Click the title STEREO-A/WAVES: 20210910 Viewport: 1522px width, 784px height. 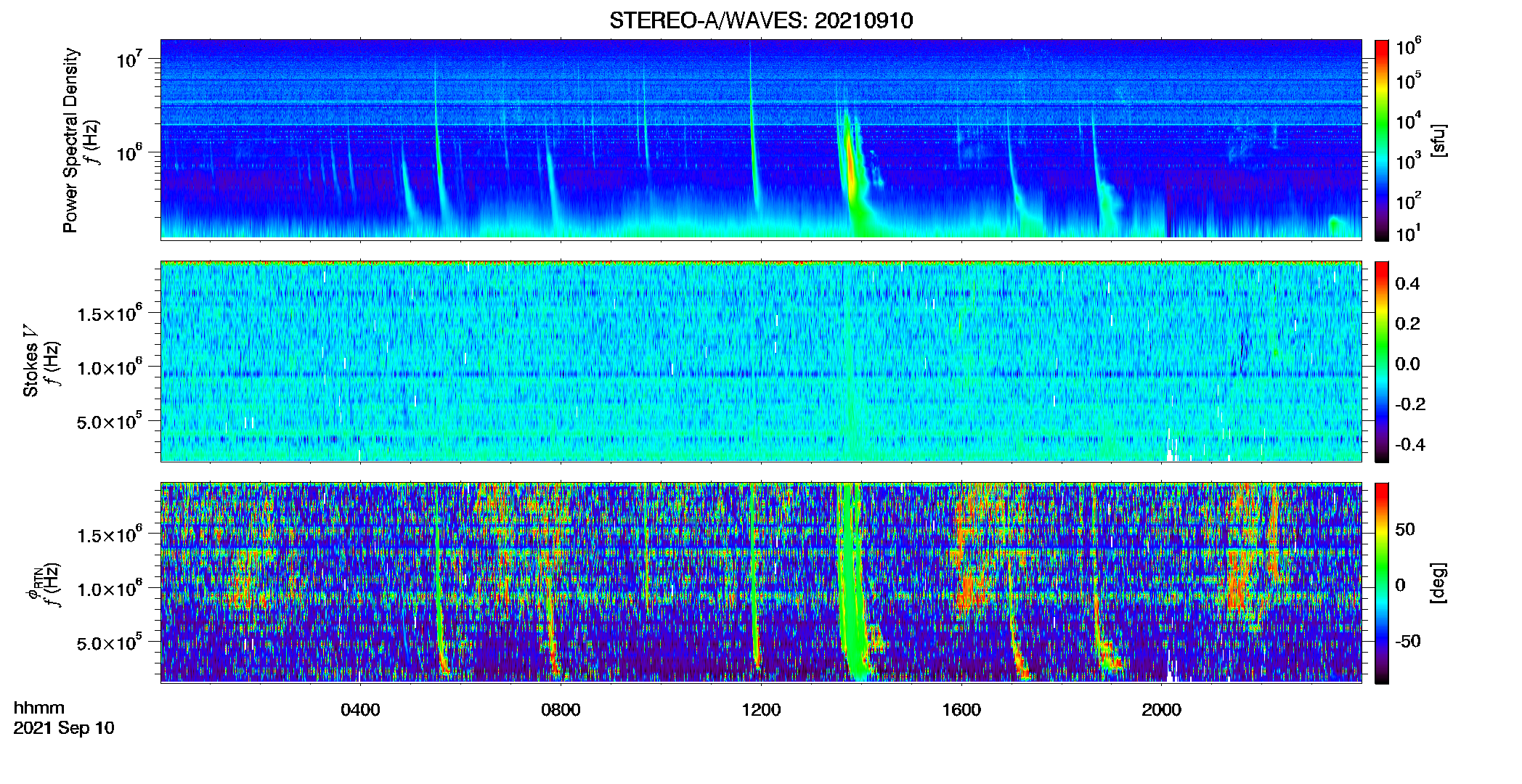pyautogui.click(x=761, y=20)
